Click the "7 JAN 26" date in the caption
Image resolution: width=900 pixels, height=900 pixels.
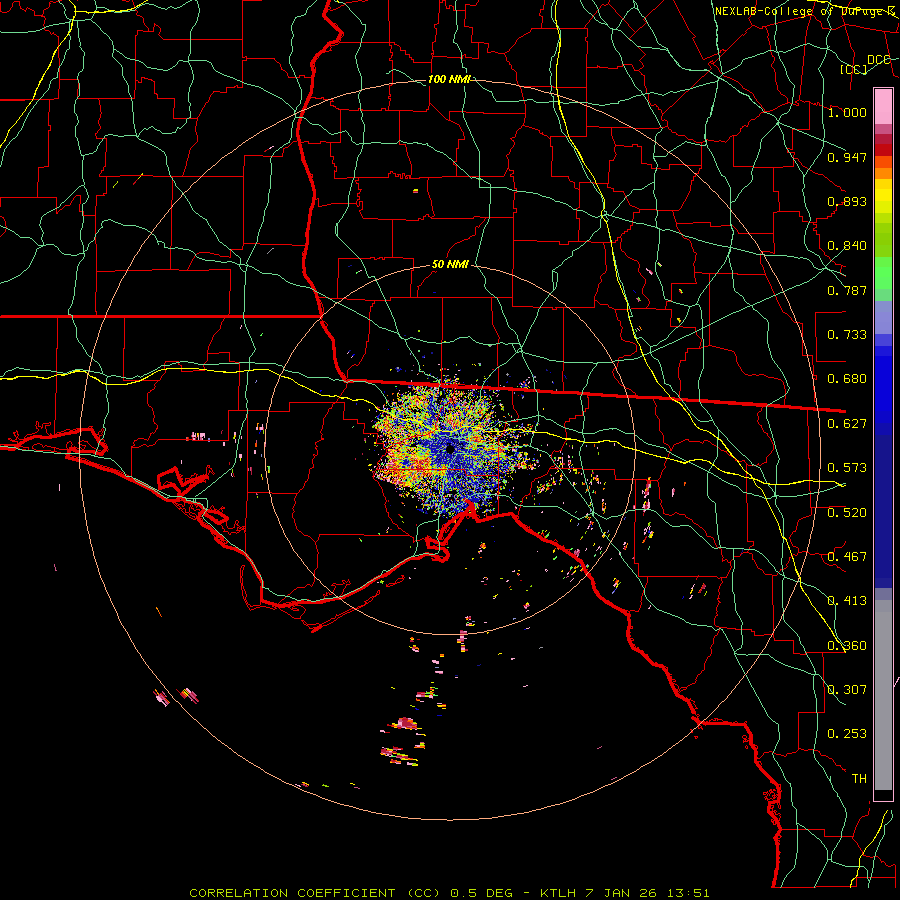pos(620,893)
